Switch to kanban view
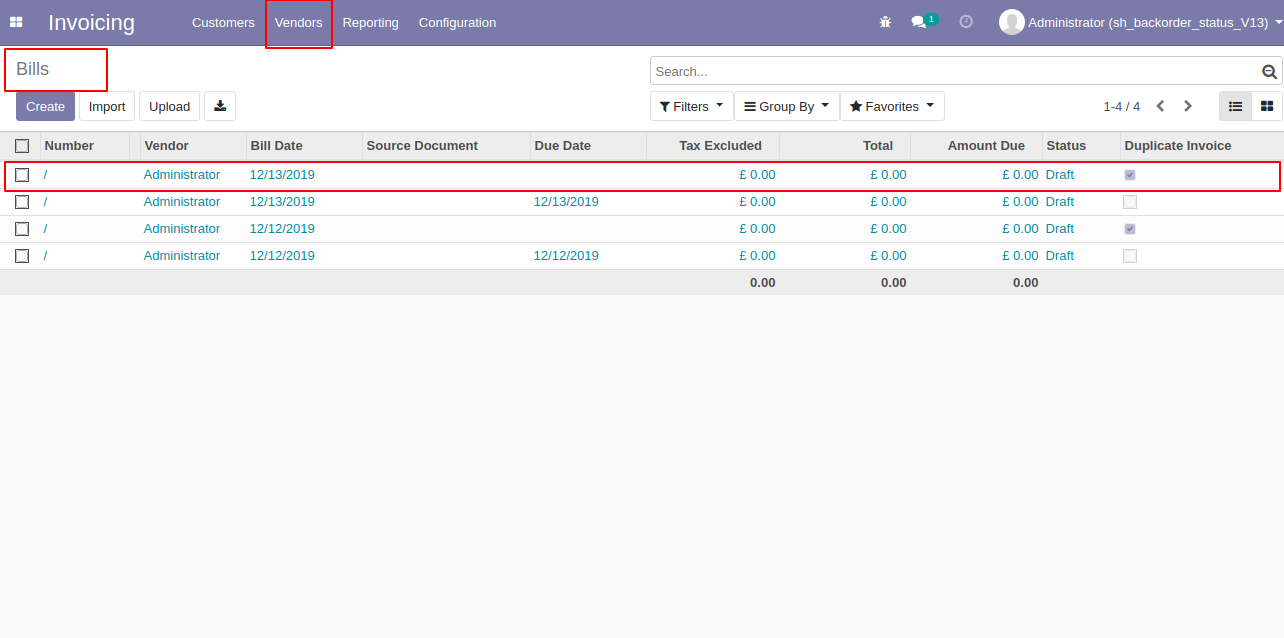Image resolution: width=1284 pixels, height=638 pixels. tap(1267, 106)
